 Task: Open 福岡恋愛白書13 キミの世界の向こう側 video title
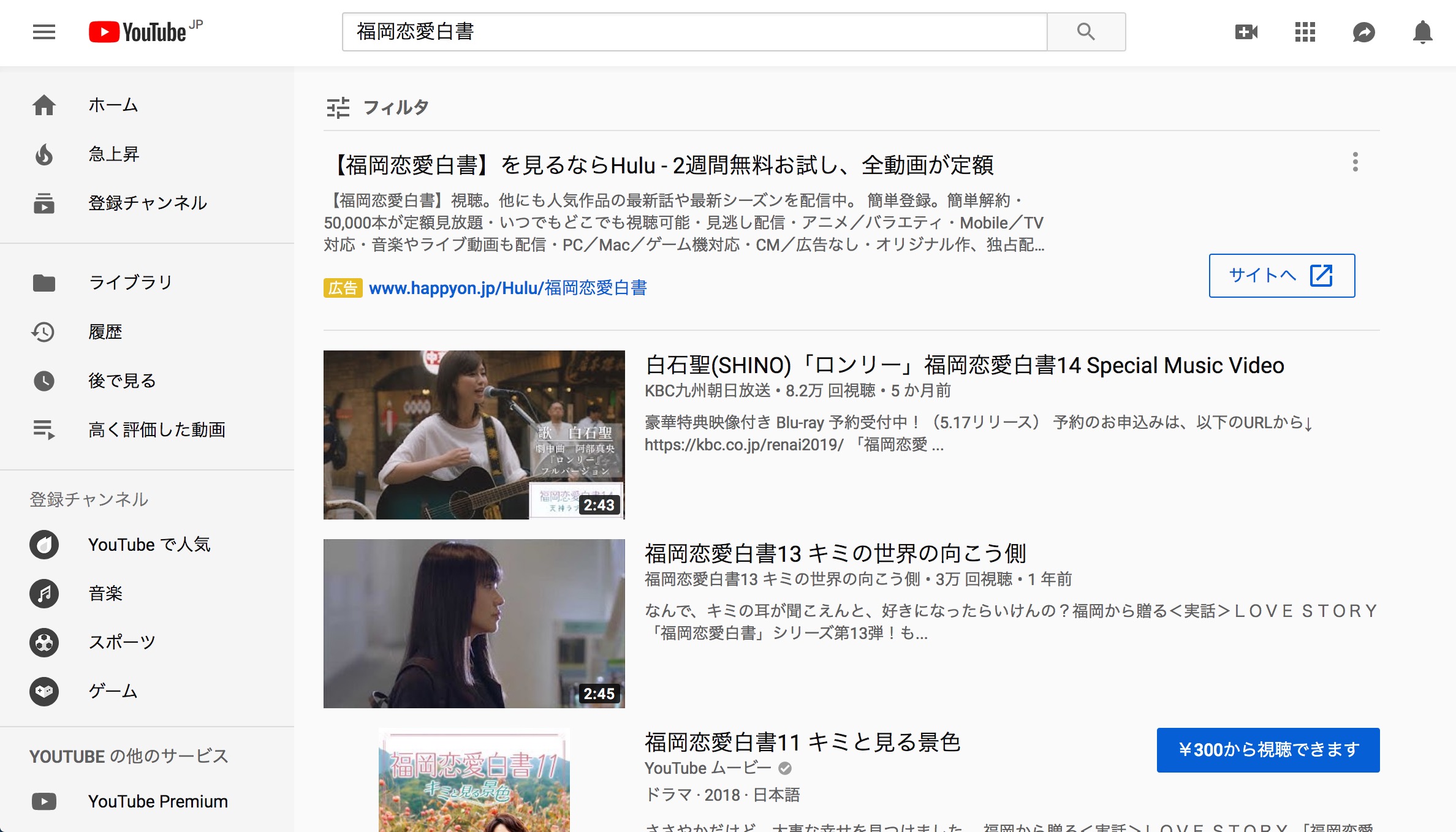(x=836, y=553)
